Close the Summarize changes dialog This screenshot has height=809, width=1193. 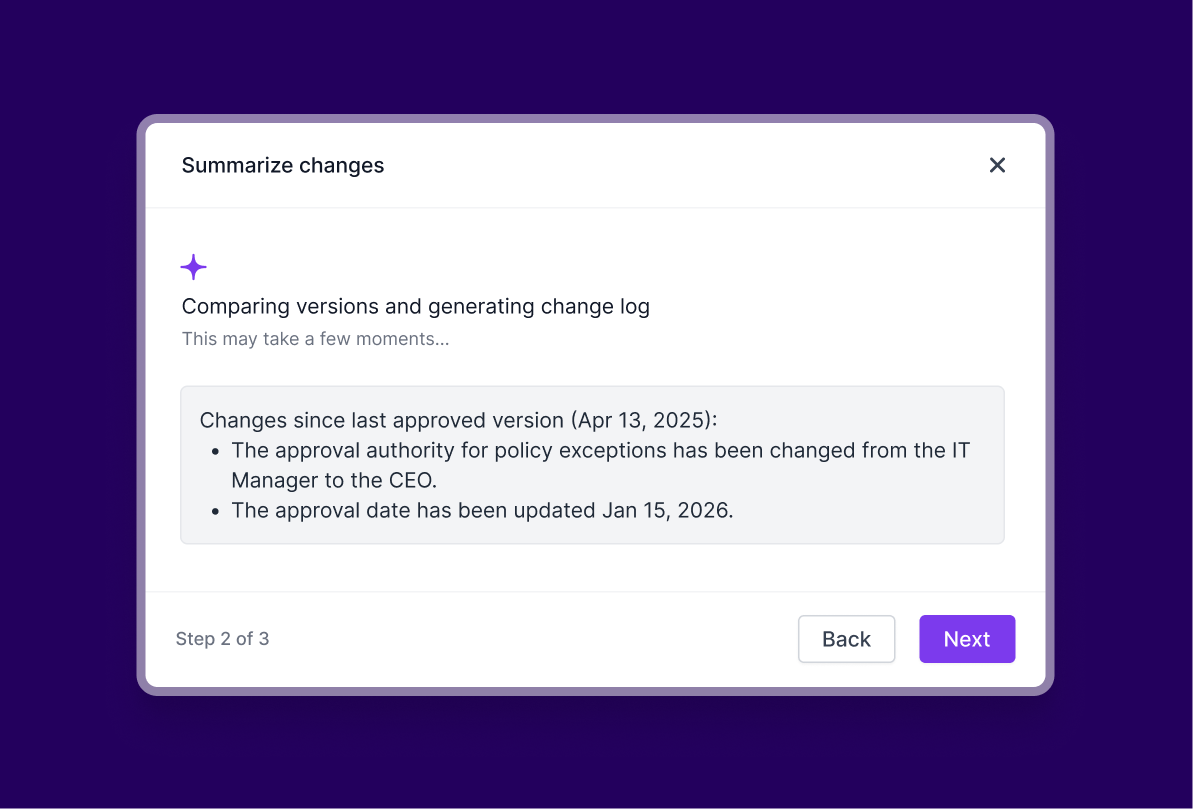pos(997,165)
